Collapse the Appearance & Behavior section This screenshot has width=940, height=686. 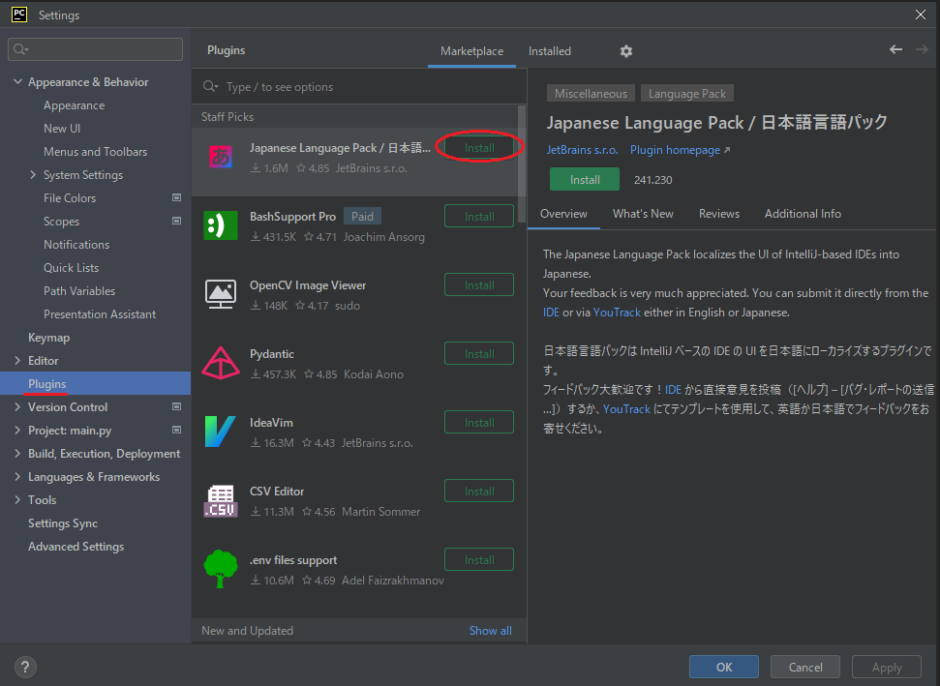pos(17,81)
